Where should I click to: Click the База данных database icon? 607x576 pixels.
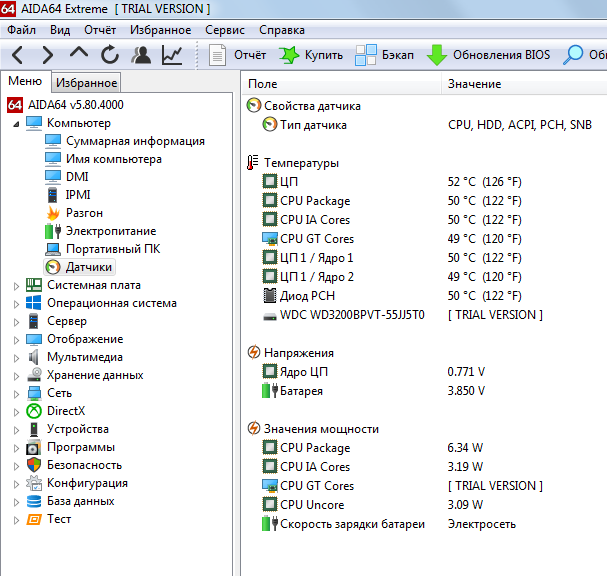34,501
